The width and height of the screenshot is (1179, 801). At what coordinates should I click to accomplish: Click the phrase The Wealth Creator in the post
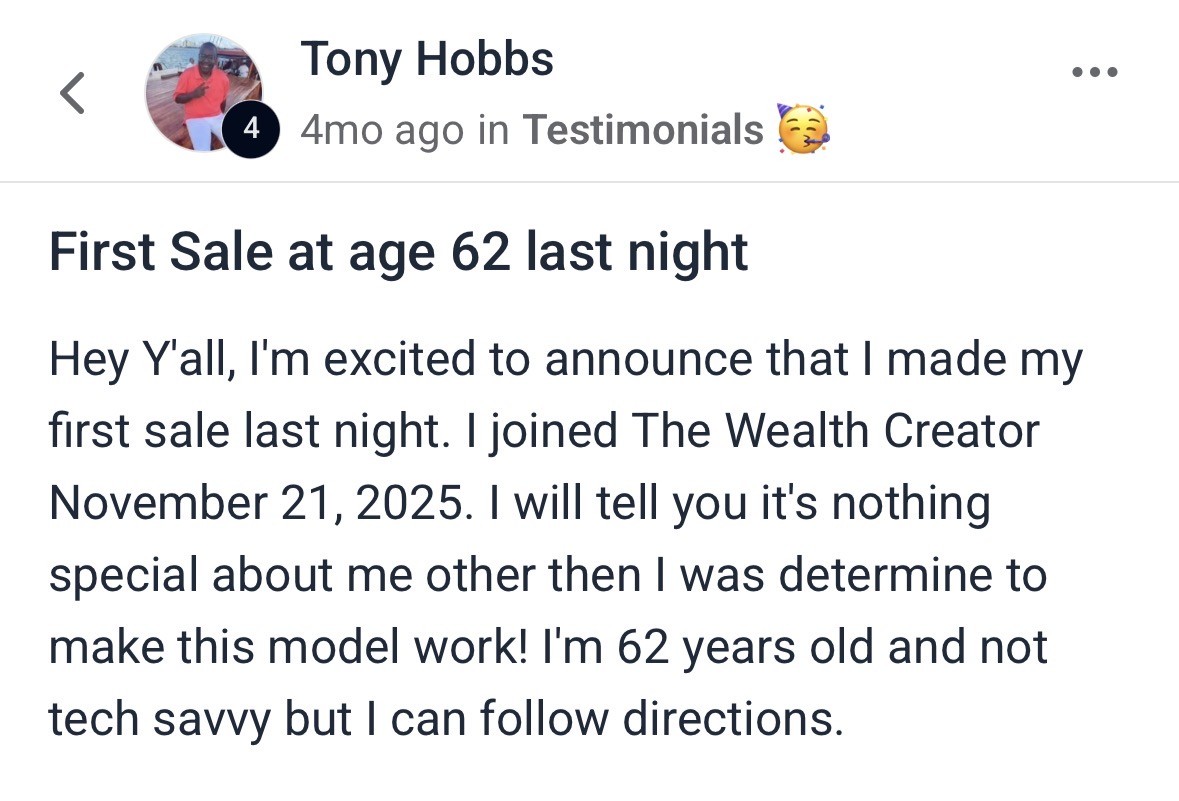[x=837, y=430]
